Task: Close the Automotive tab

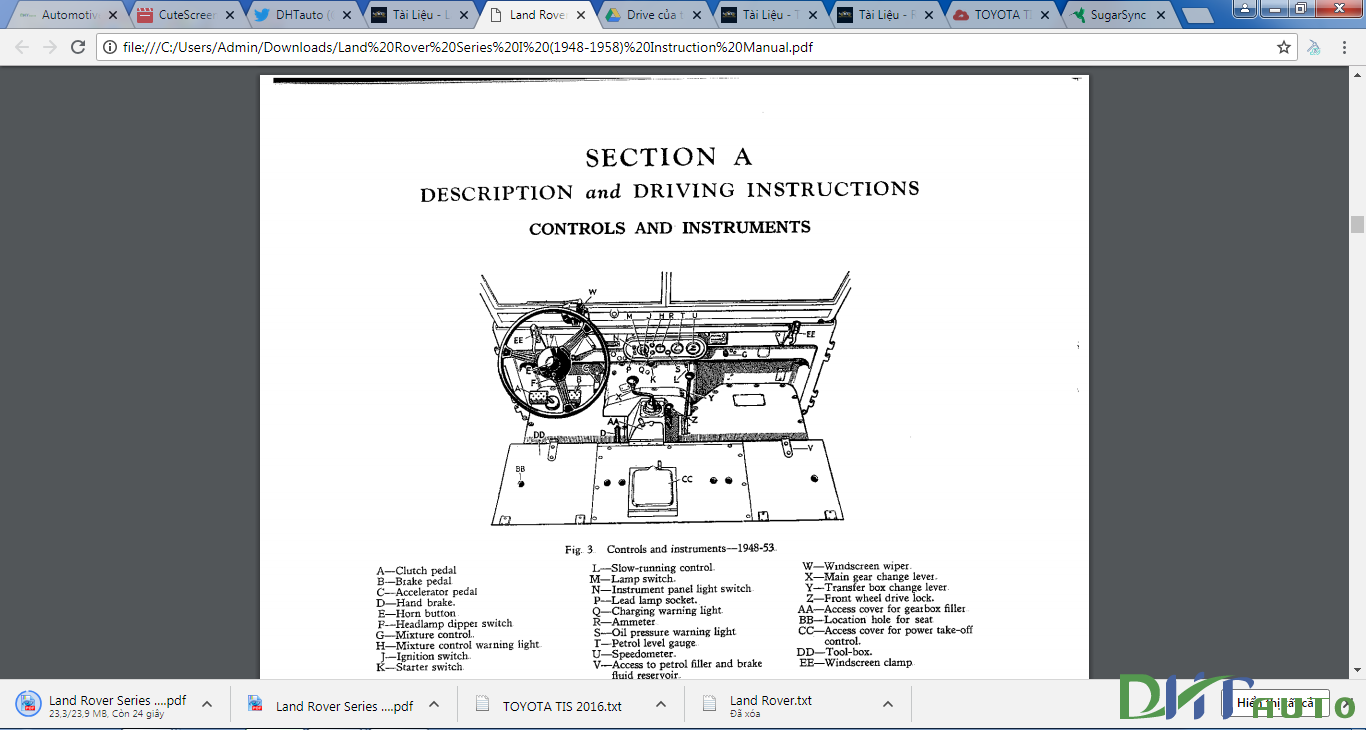Action: (x=112, y=15)
